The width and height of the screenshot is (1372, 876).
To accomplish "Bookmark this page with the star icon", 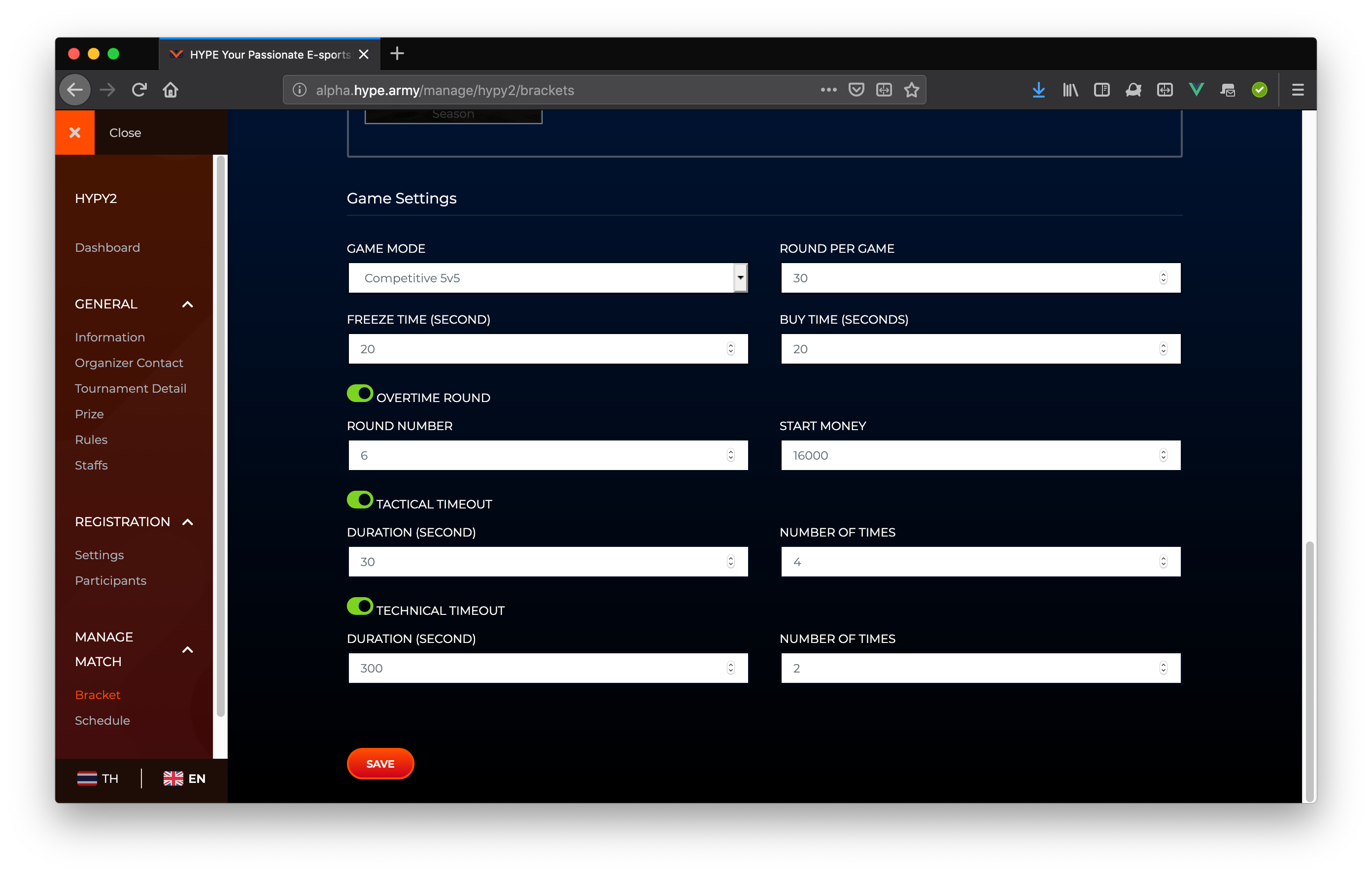I will (x=912, y=90).
